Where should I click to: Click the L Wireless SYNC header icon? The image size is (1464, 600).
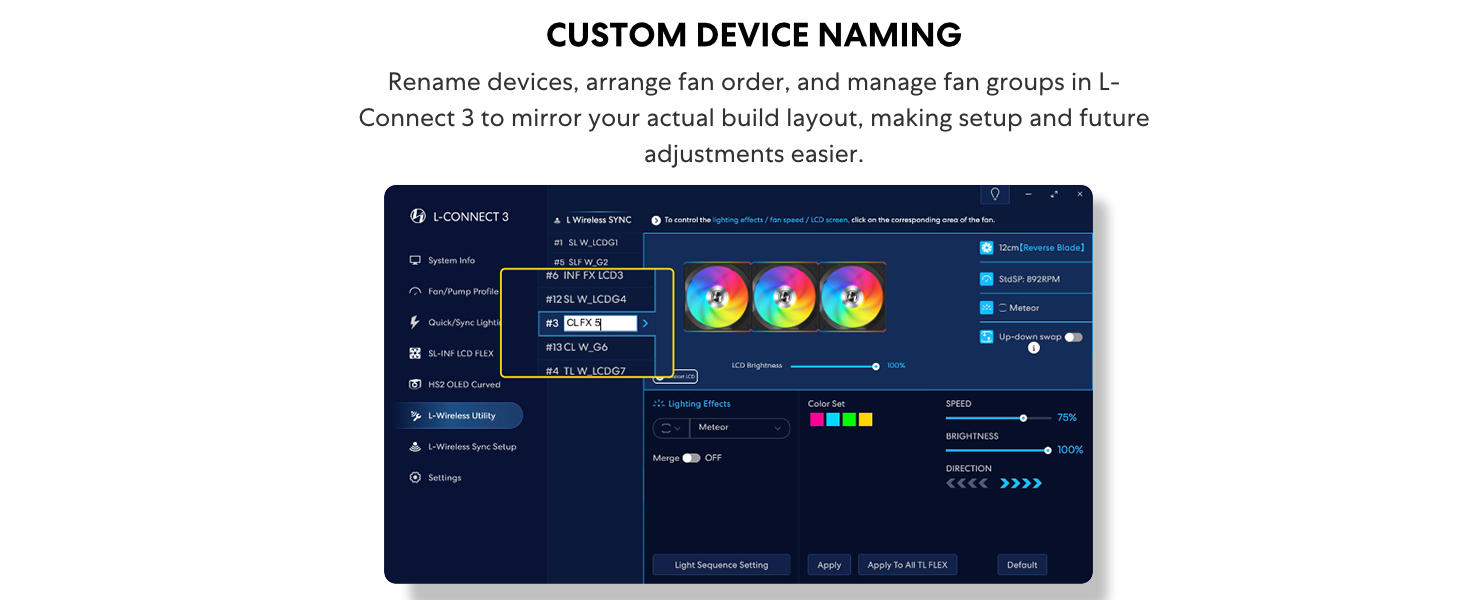pyautogui.click(x=557, y=220)
